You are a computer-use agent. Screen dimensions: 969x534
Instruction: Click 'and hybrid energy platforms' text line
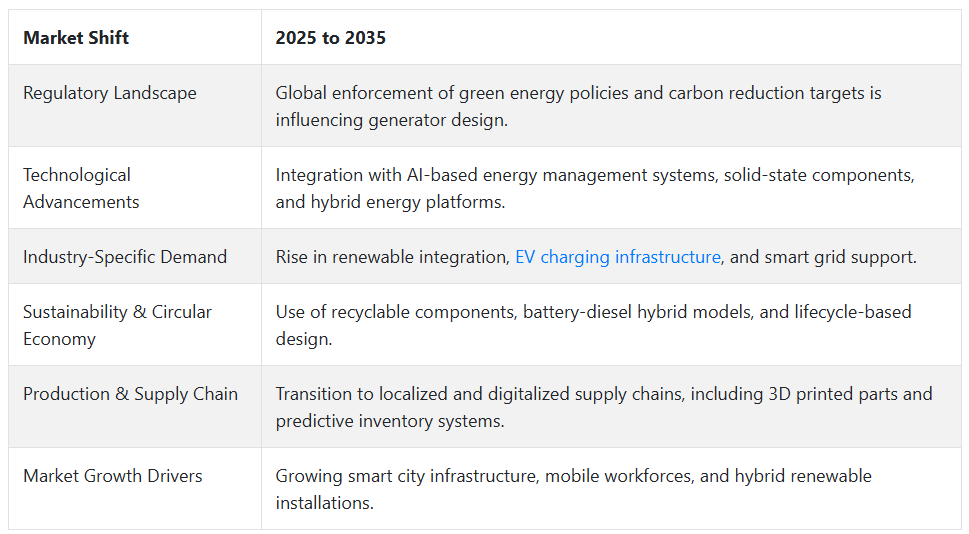coord(391,202)
